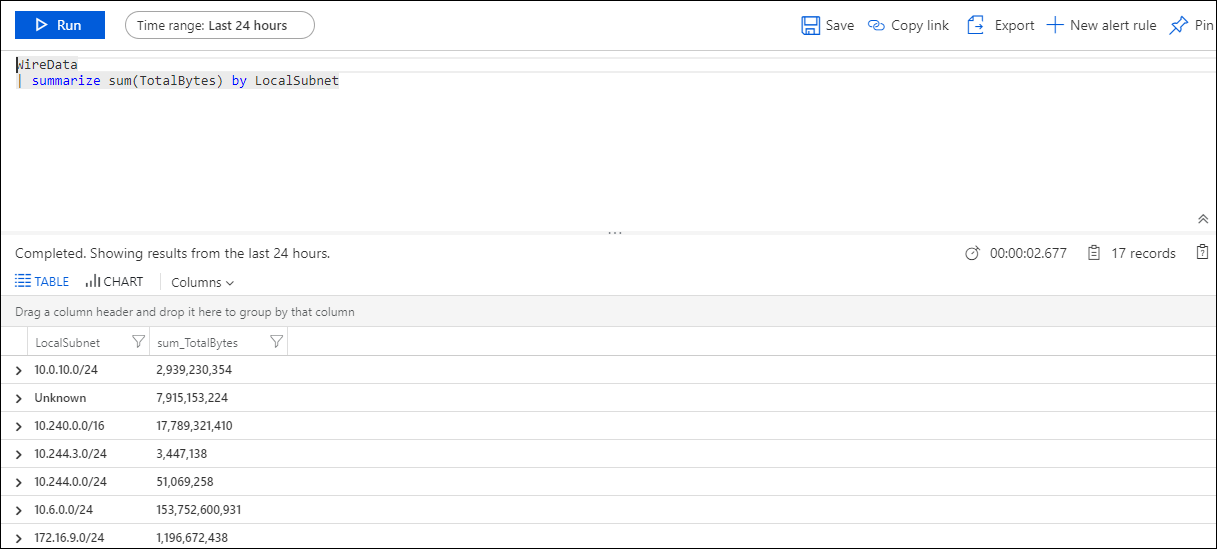Open the Time range: Last 24 hours selector
The width and height of the screenshot is (1217, 549).
(x=220, y=25)
